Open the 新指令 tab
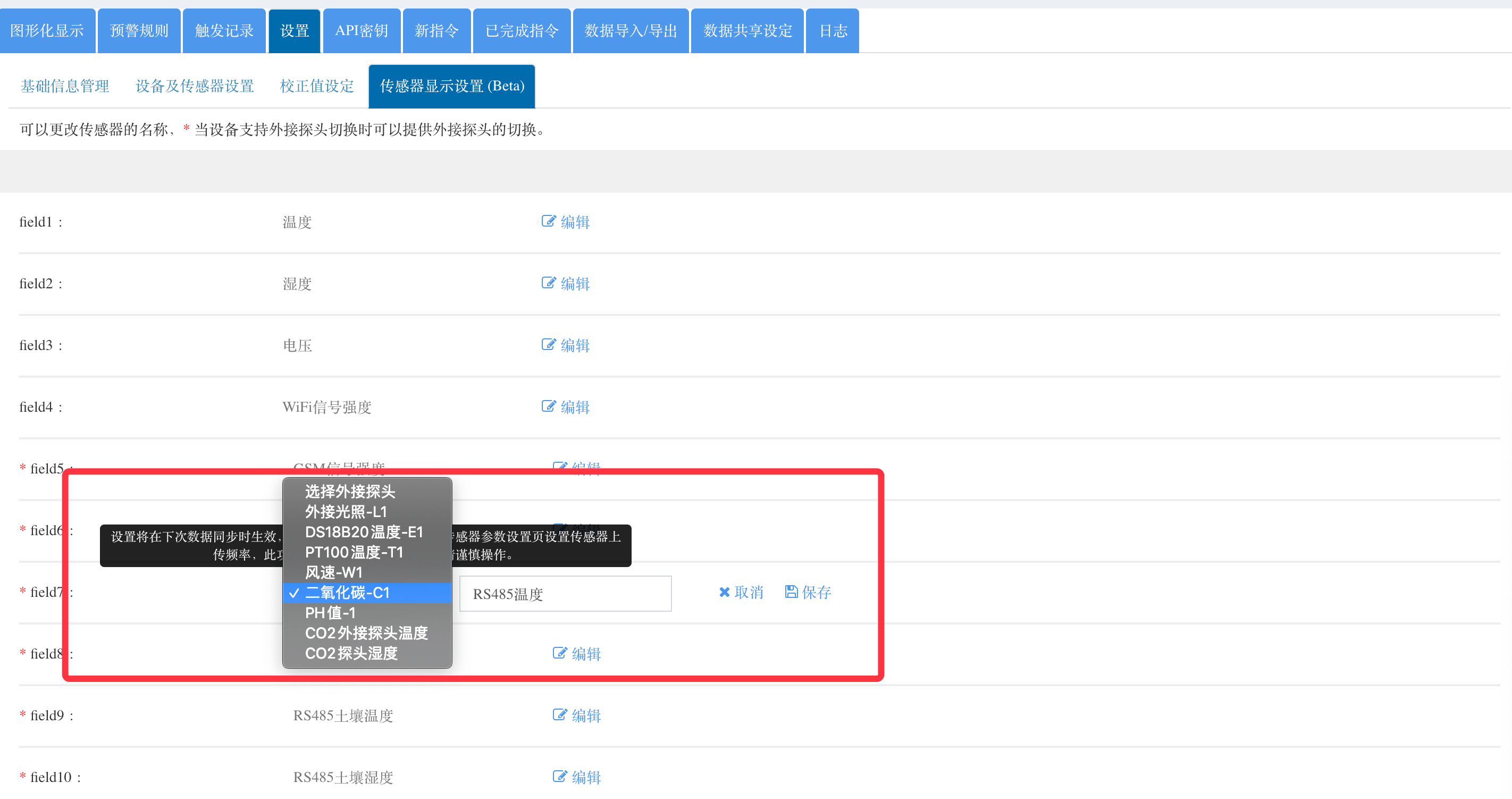The height and width of the screenshot is (799, 1512). [436, 30]
